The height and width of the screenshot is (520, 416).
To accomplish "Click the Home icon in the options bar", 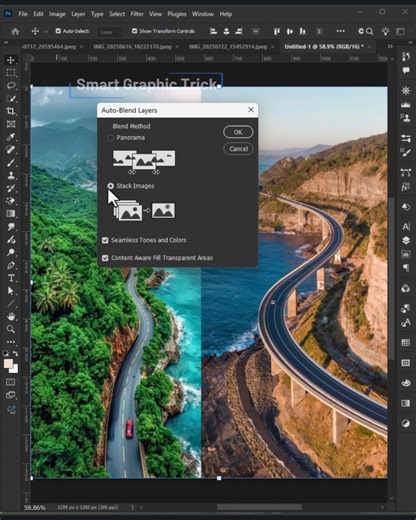I will point(15,31).
